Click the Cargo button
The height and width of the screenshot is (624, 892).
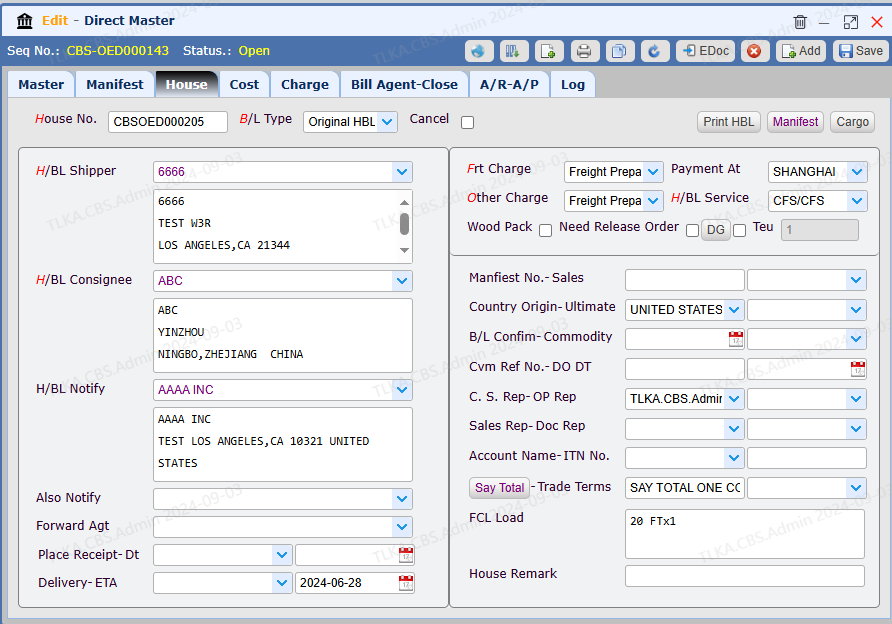pos(852,122)
